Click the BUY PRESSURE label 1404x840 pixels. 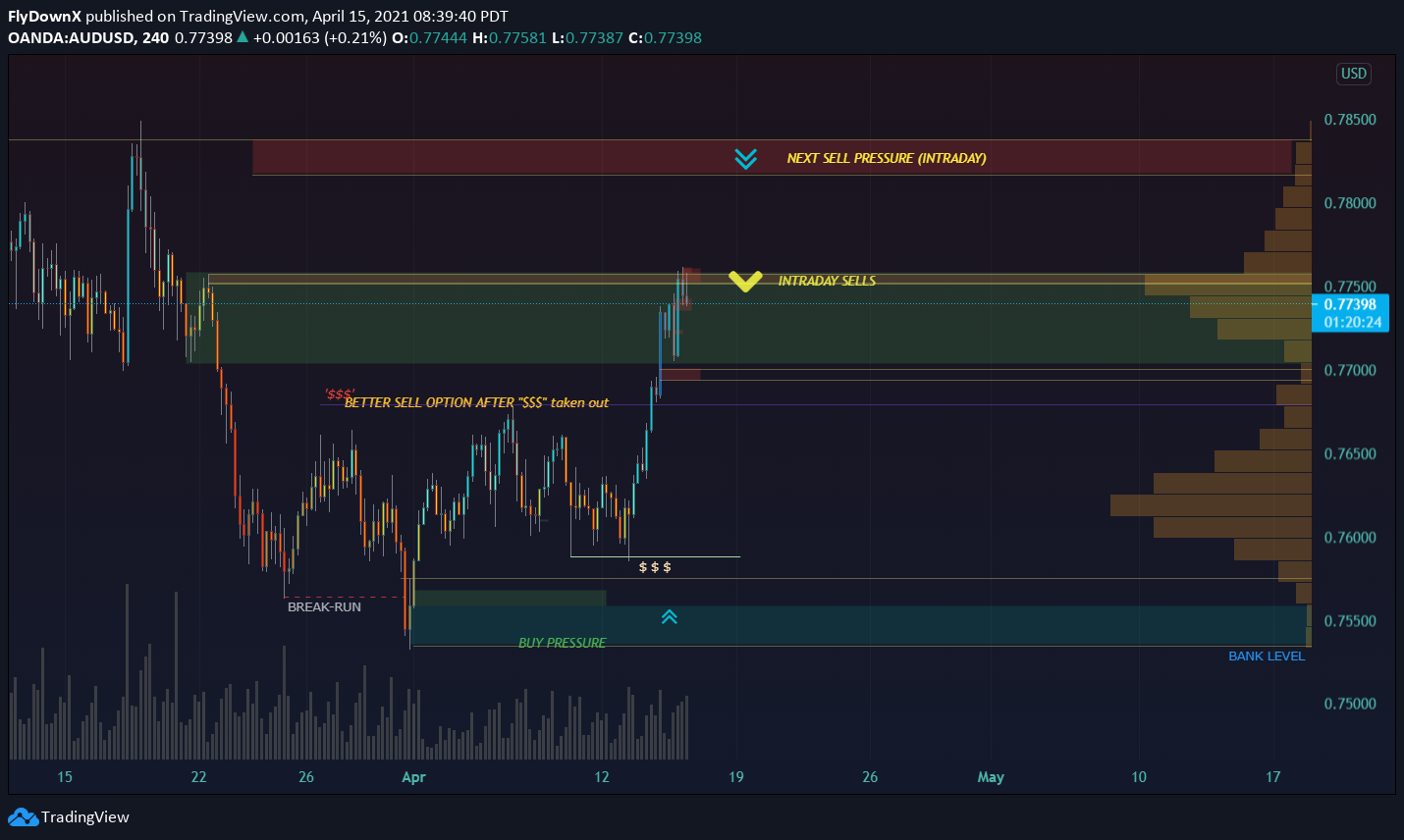[x=563, y=643]
